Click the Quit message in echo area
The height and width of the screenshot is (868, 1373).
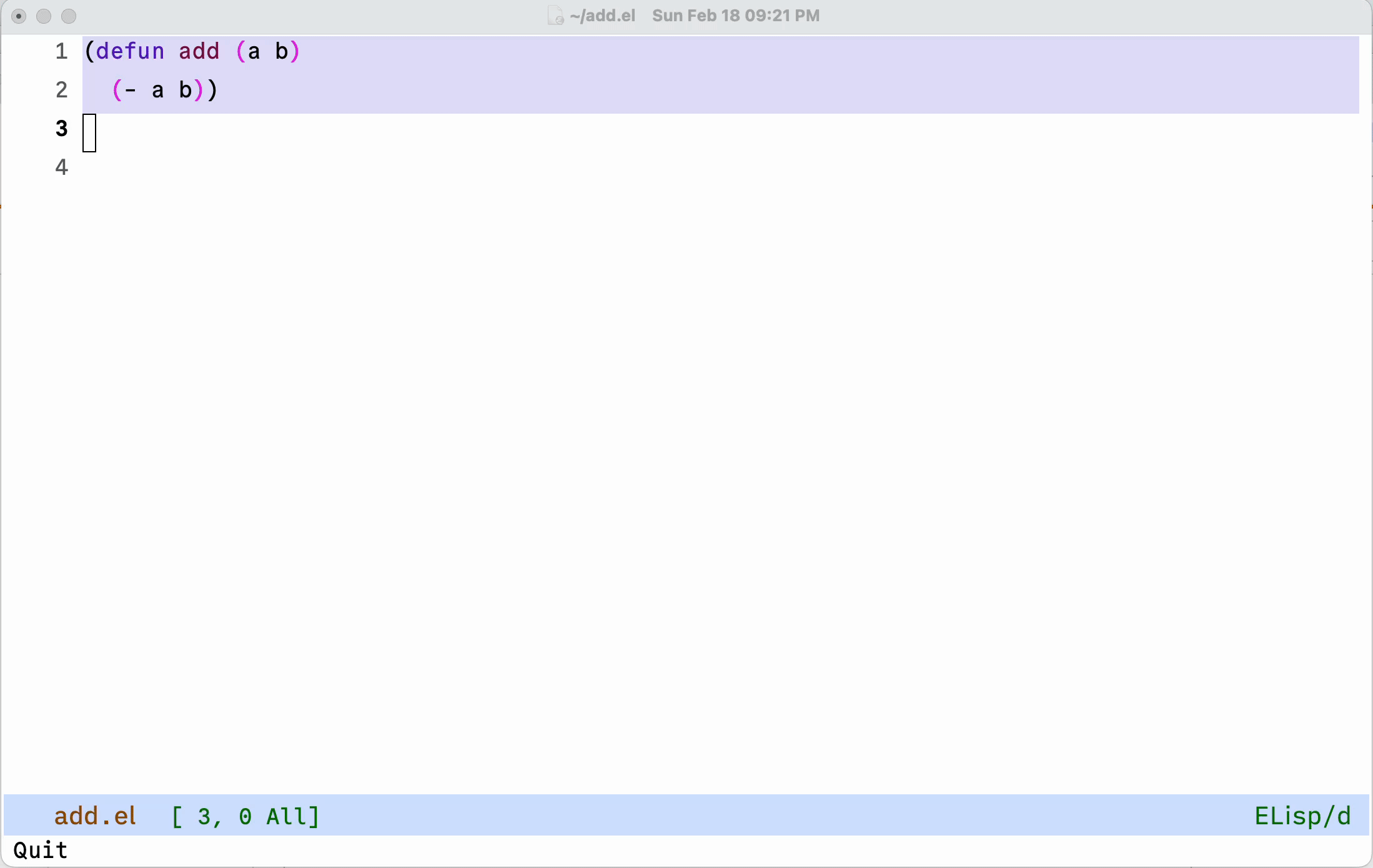pos(41,851)
